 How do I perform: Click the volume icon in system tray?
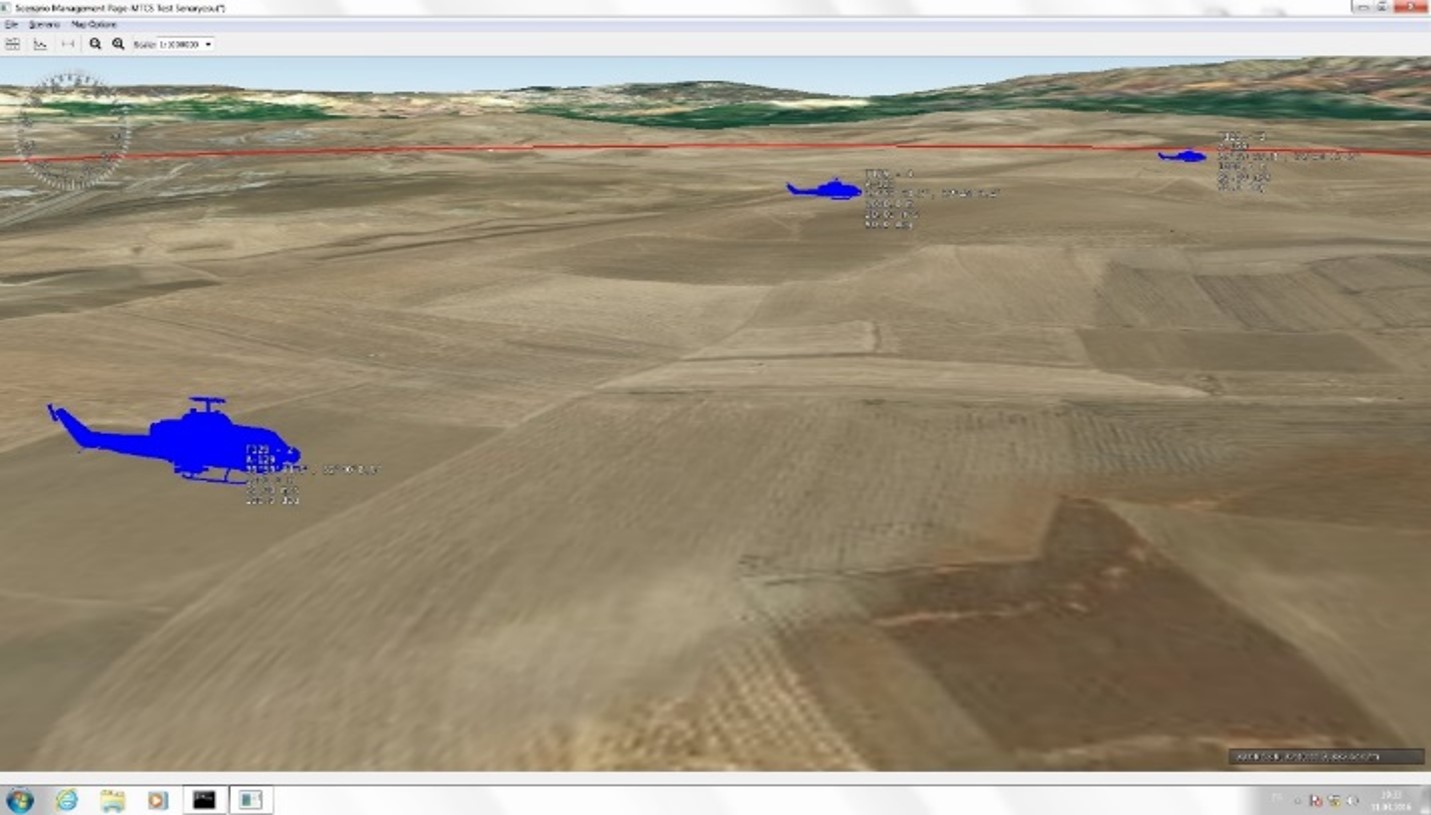coord(1352,801)
